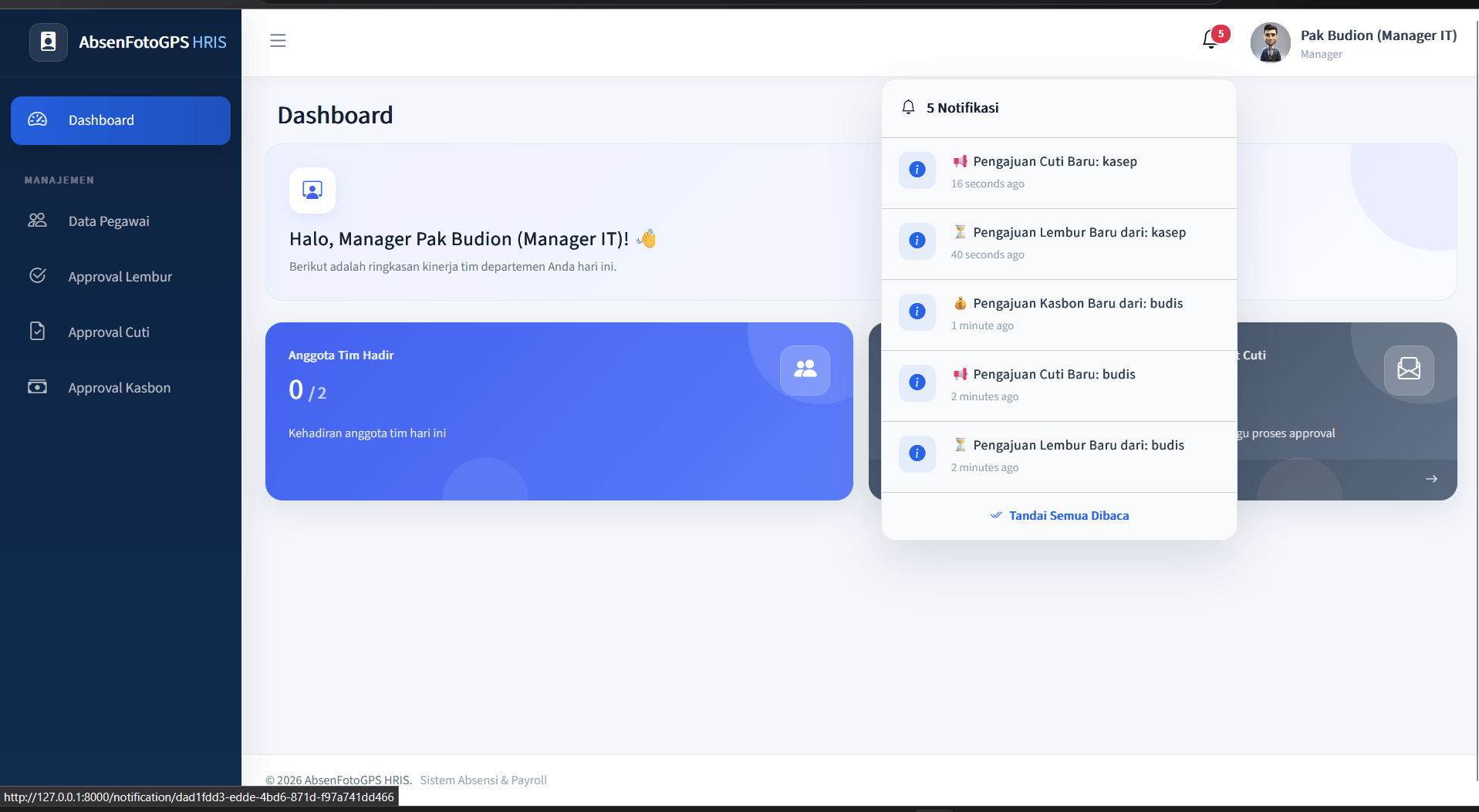Click the Approval Cuti document icon
The image size is (1479, 812).
[x=37, y=331]
